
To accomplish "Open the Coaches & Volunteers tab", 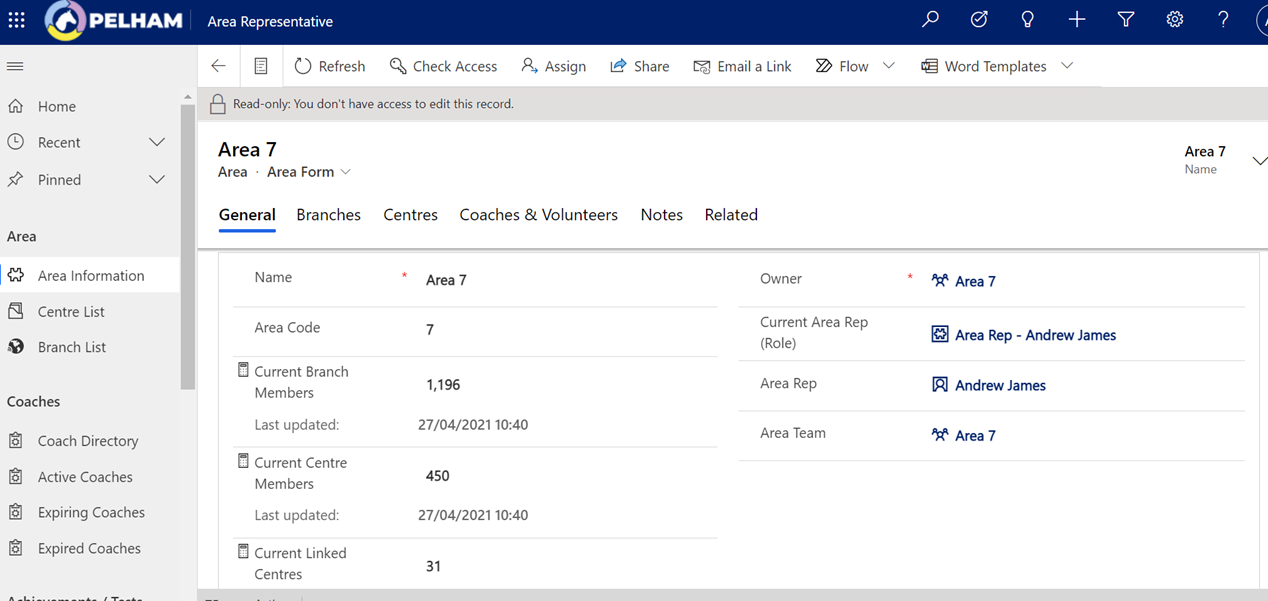I will pos(538,214).
